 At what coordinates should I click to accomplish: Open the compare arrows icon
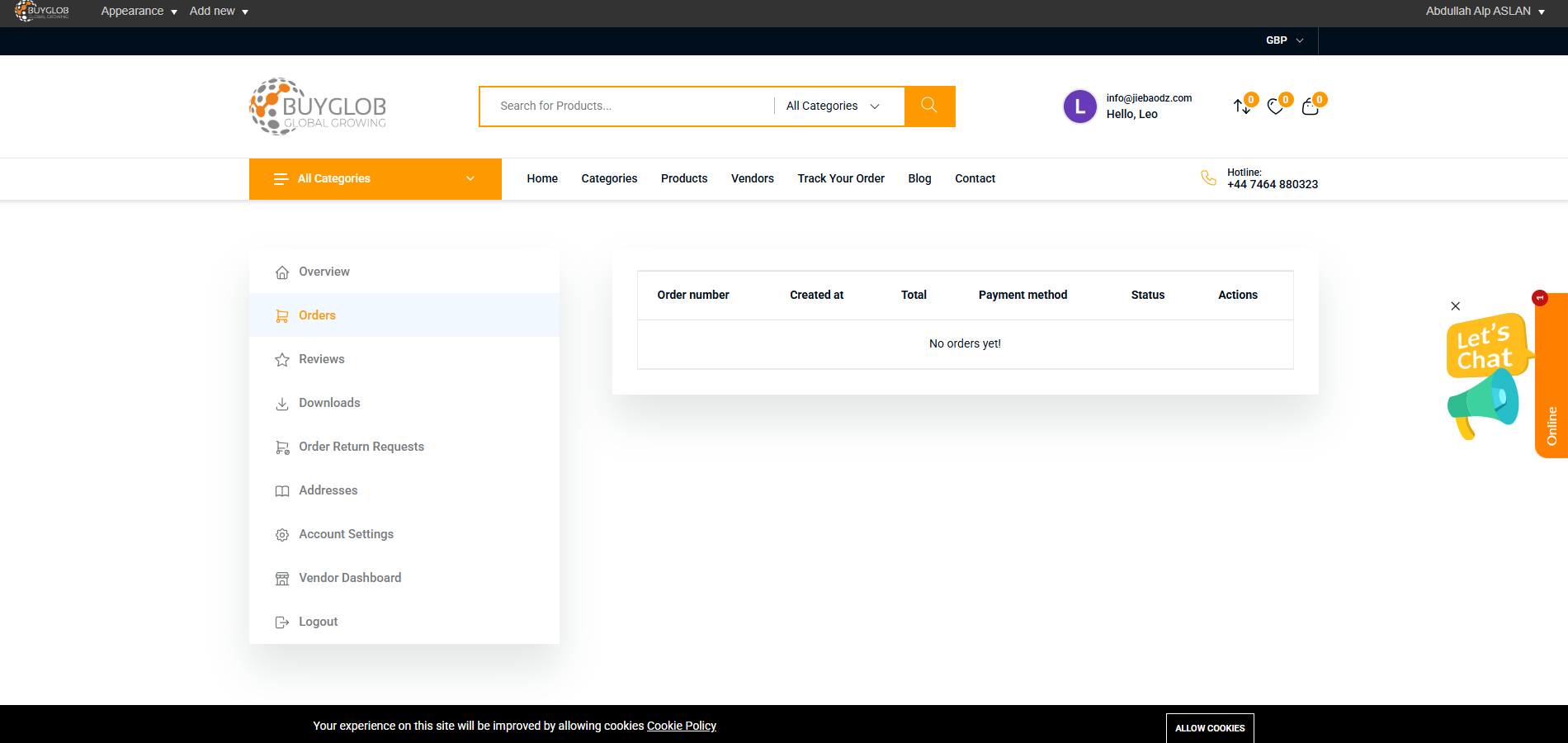[1242, 106]
